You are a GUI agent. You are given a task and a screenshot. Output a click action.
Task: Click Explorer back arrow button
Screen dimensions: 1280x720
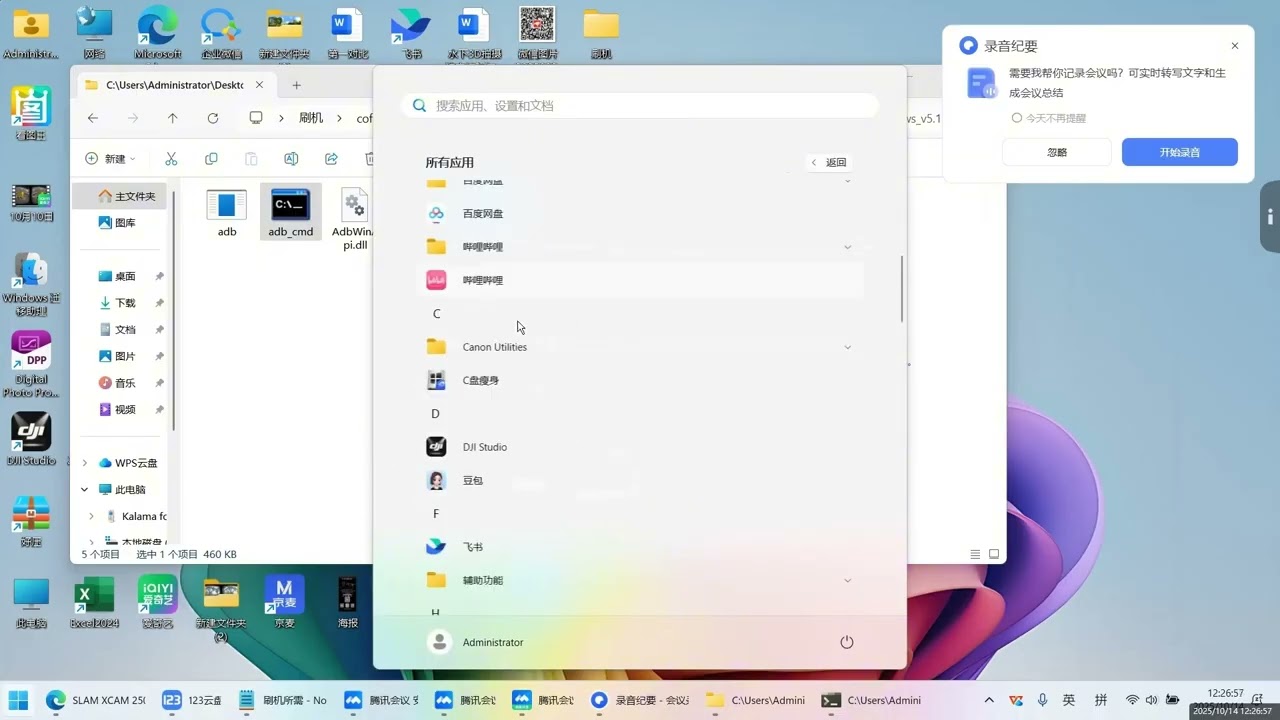point(93,118)
